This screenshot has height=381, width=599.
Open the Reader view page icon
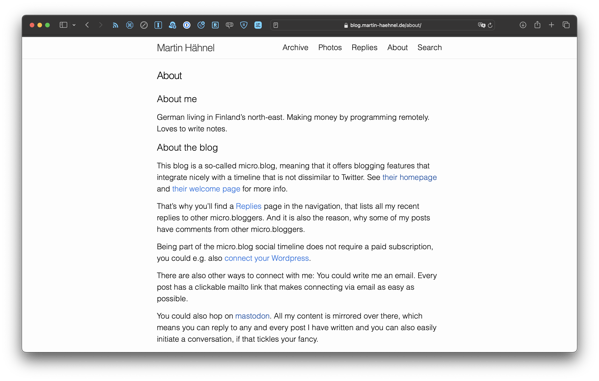pos(275,25)
